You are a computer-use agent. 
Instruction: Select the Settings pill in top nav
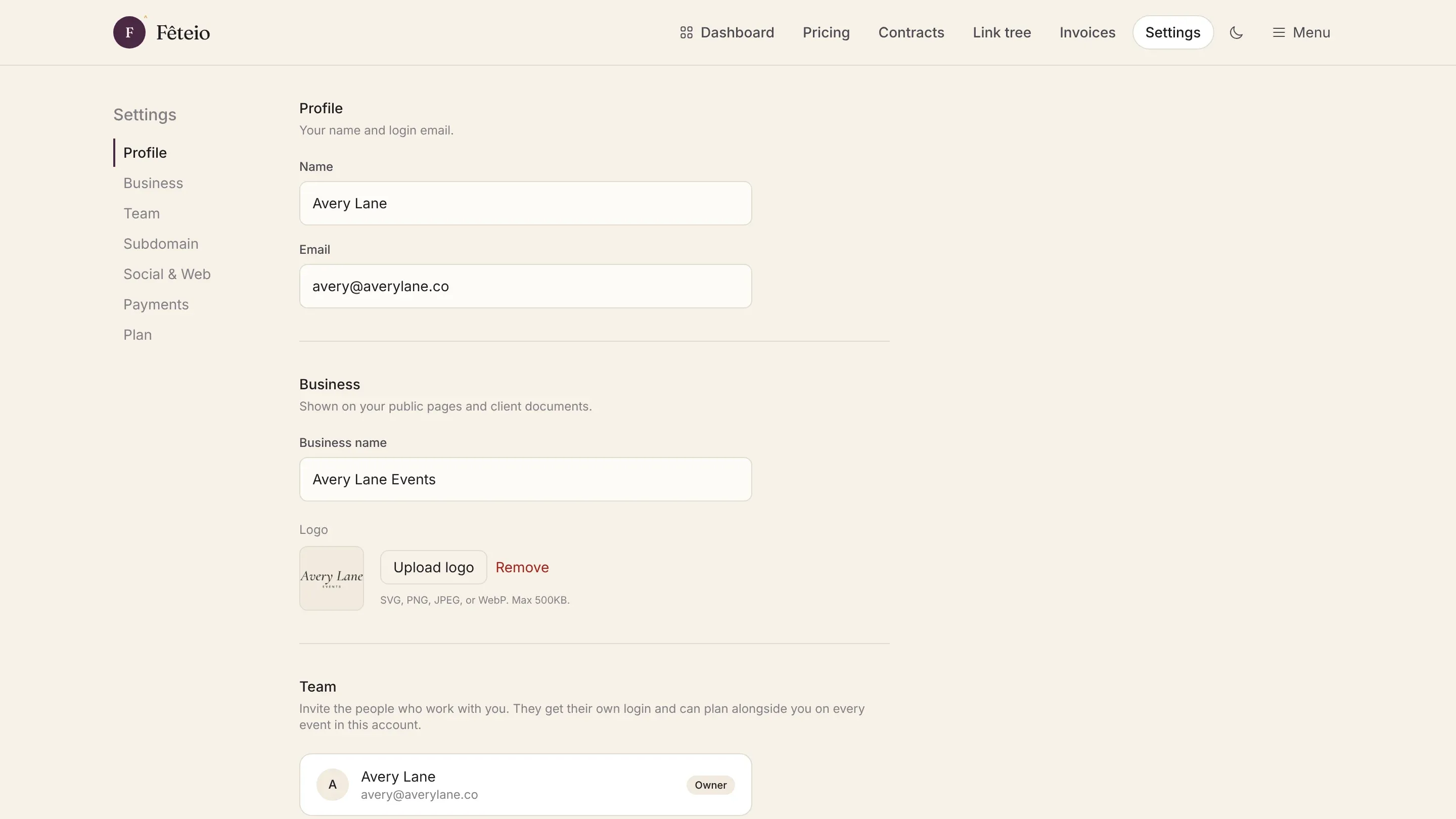(x=1173, y=32)
